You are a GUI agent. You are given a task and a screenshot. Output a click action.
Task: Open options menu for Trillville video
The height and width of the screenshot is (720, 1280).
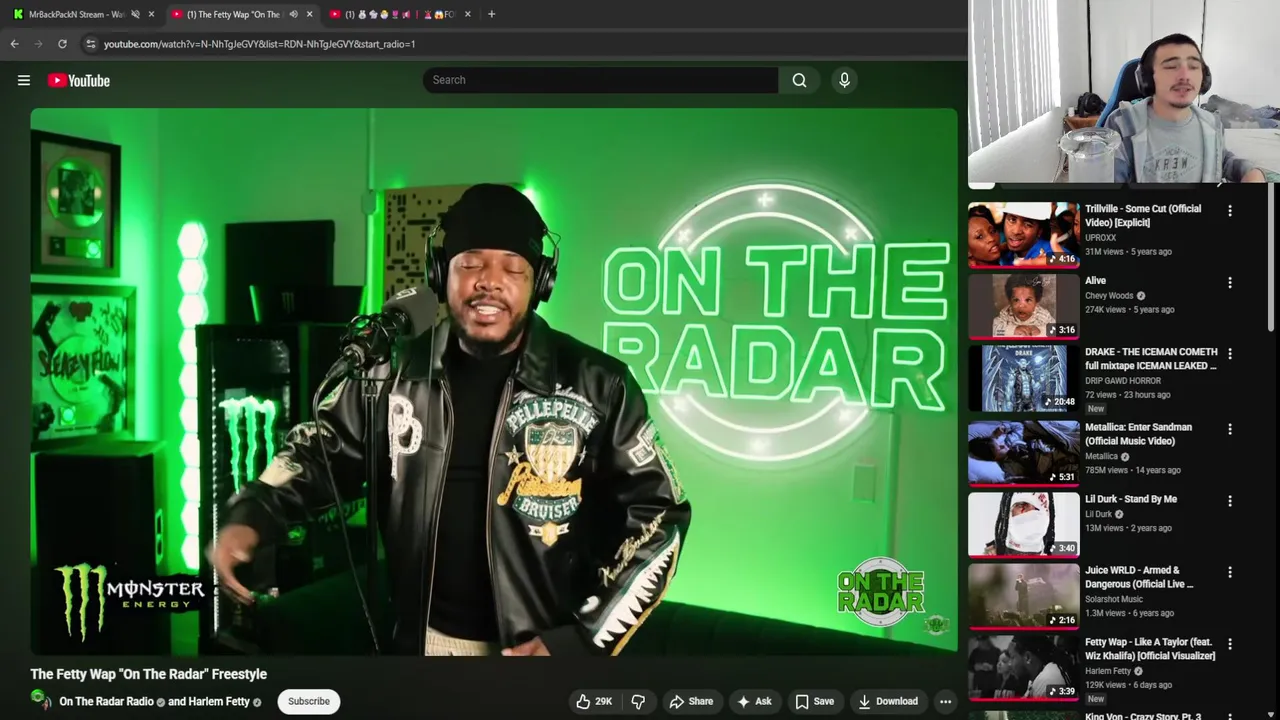click(1230, 211)
